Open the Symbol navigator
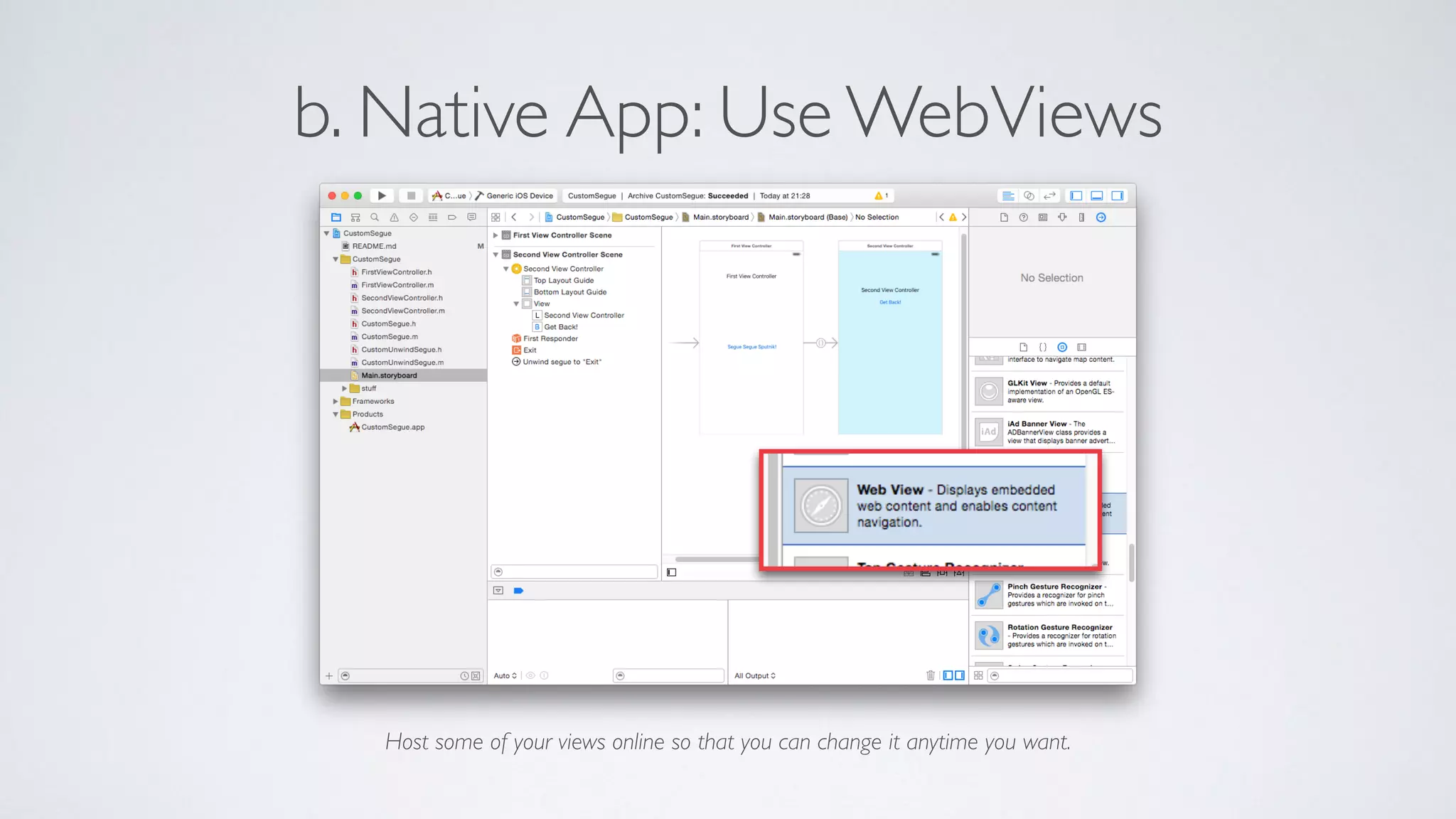 [x=355, y=218]
